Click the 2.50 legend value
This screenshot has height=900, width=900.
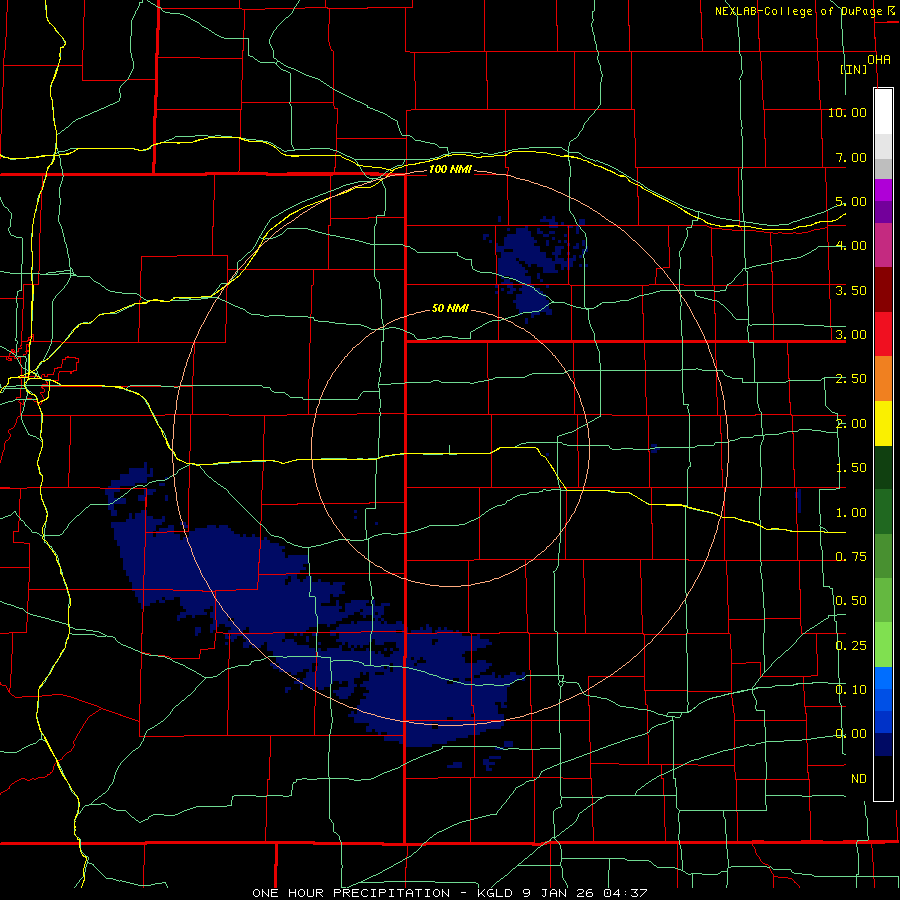851,379
